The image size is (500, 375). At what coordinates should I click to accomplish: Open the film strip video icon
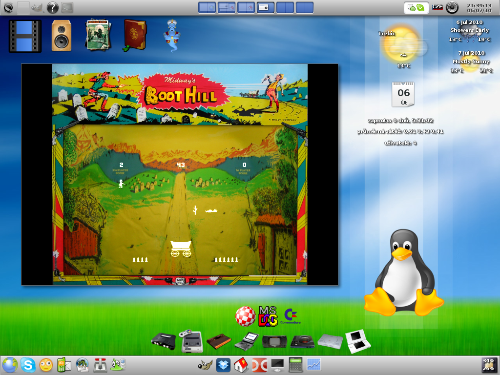[x=25, y=36]
